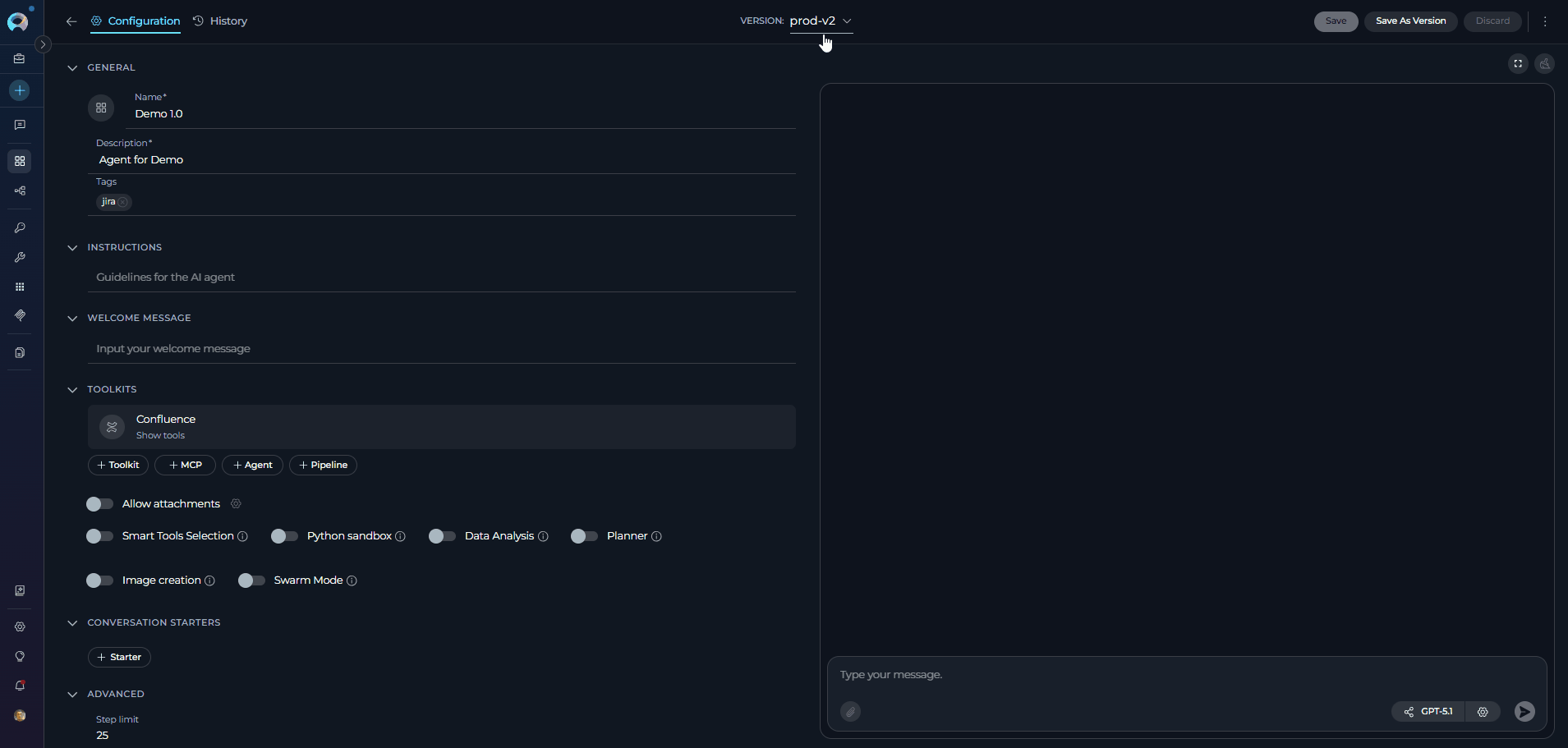Click the Guidelines for the AI agent field
1568x748 pixels.
(442, 278)
